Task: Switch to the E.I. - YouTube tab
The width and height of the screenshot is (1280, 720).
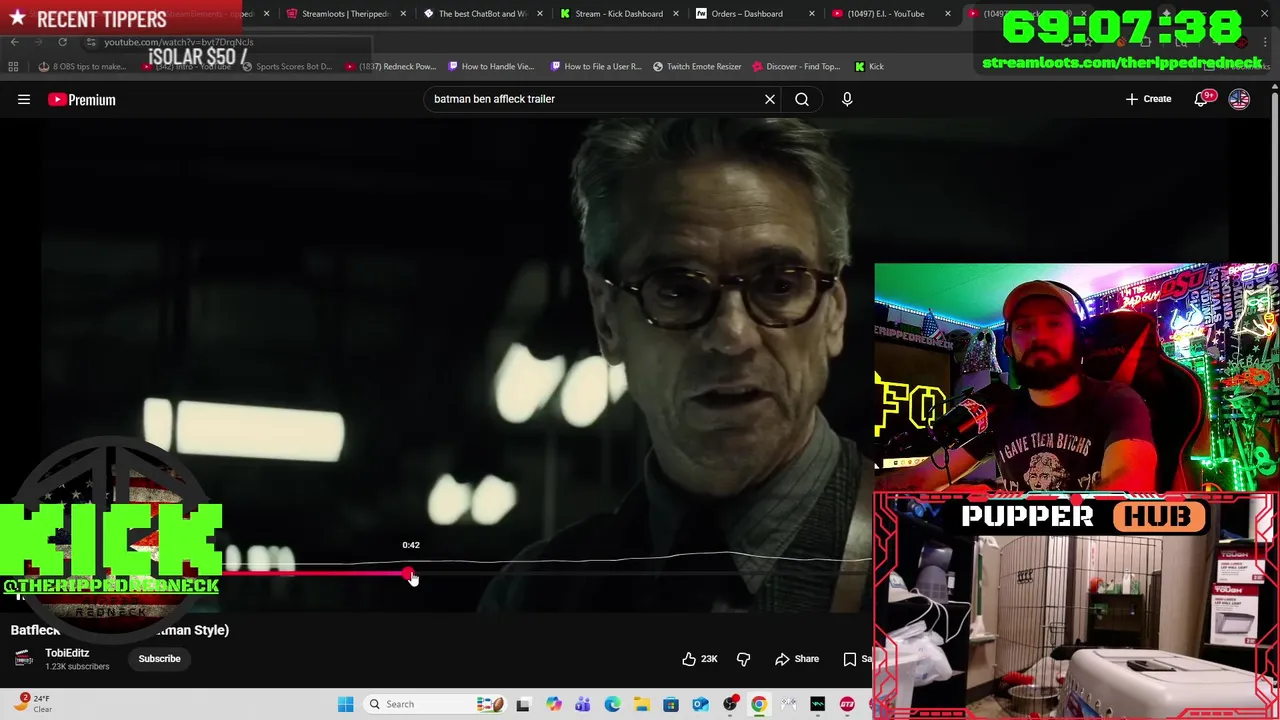Action: pyautogui.click(x=885, y=14)
